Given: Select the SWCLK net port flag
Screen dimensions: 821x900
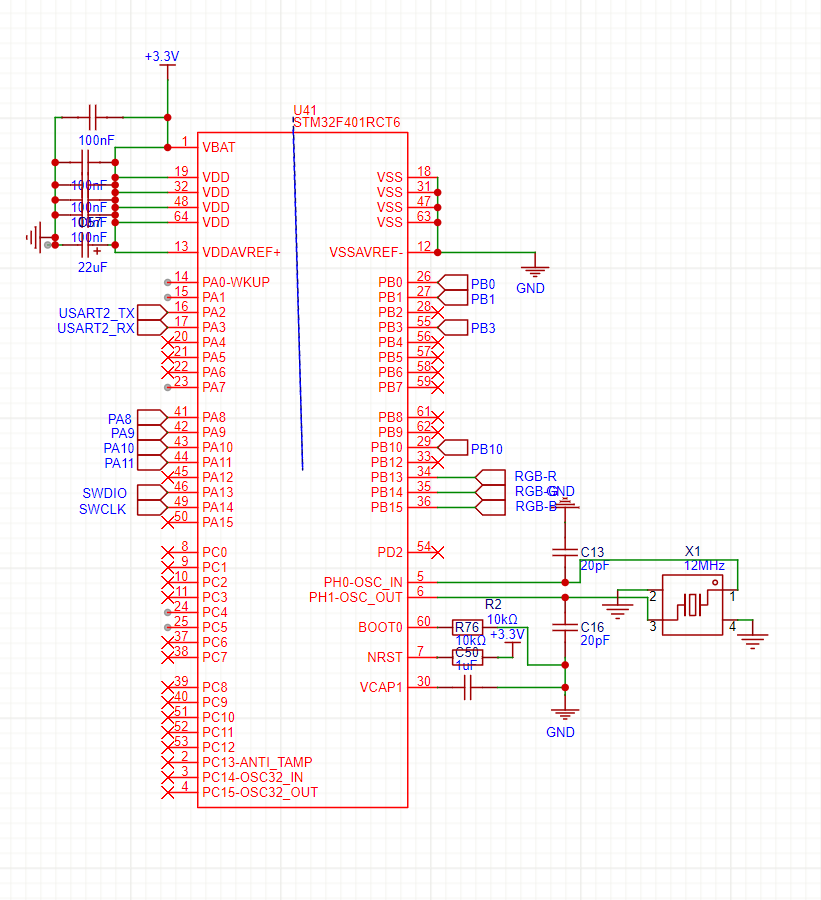Looking at the screenshot, I should point(152,507).
